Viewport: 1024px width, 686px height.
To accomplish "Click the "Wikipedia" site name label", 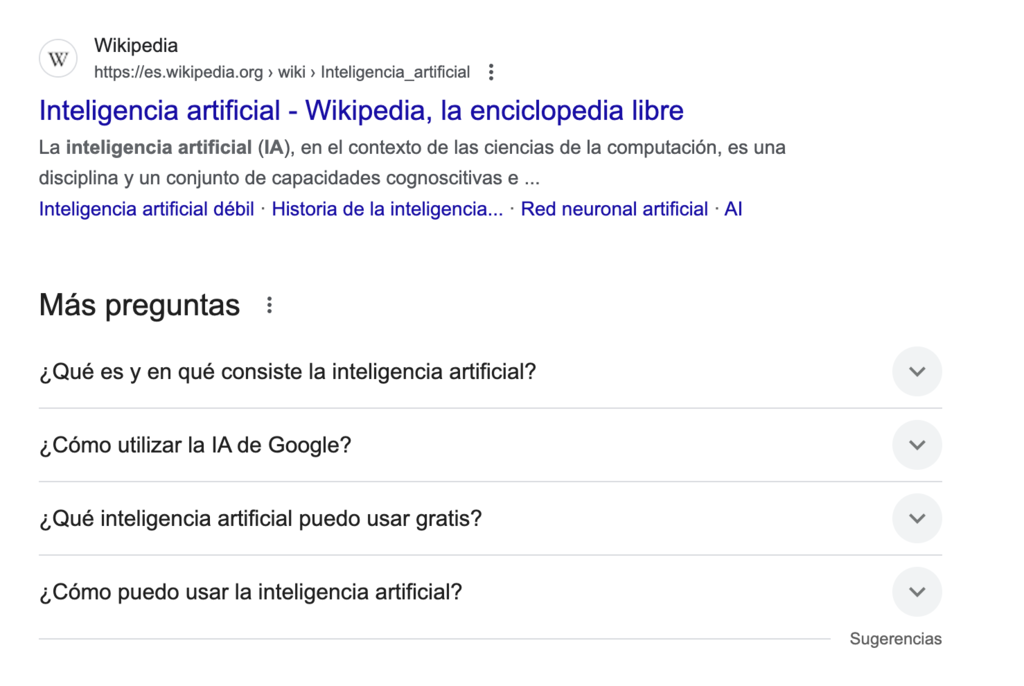I will pos(136,45).
